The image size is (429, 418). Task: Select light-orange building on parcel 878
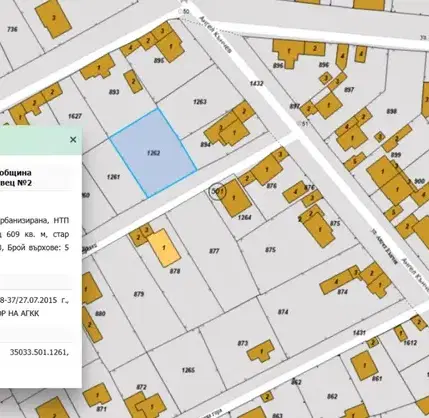point(164,248)
